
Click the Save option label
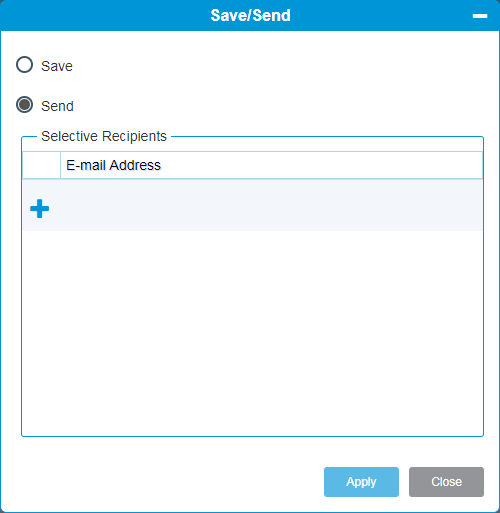[x=57, y=66]
